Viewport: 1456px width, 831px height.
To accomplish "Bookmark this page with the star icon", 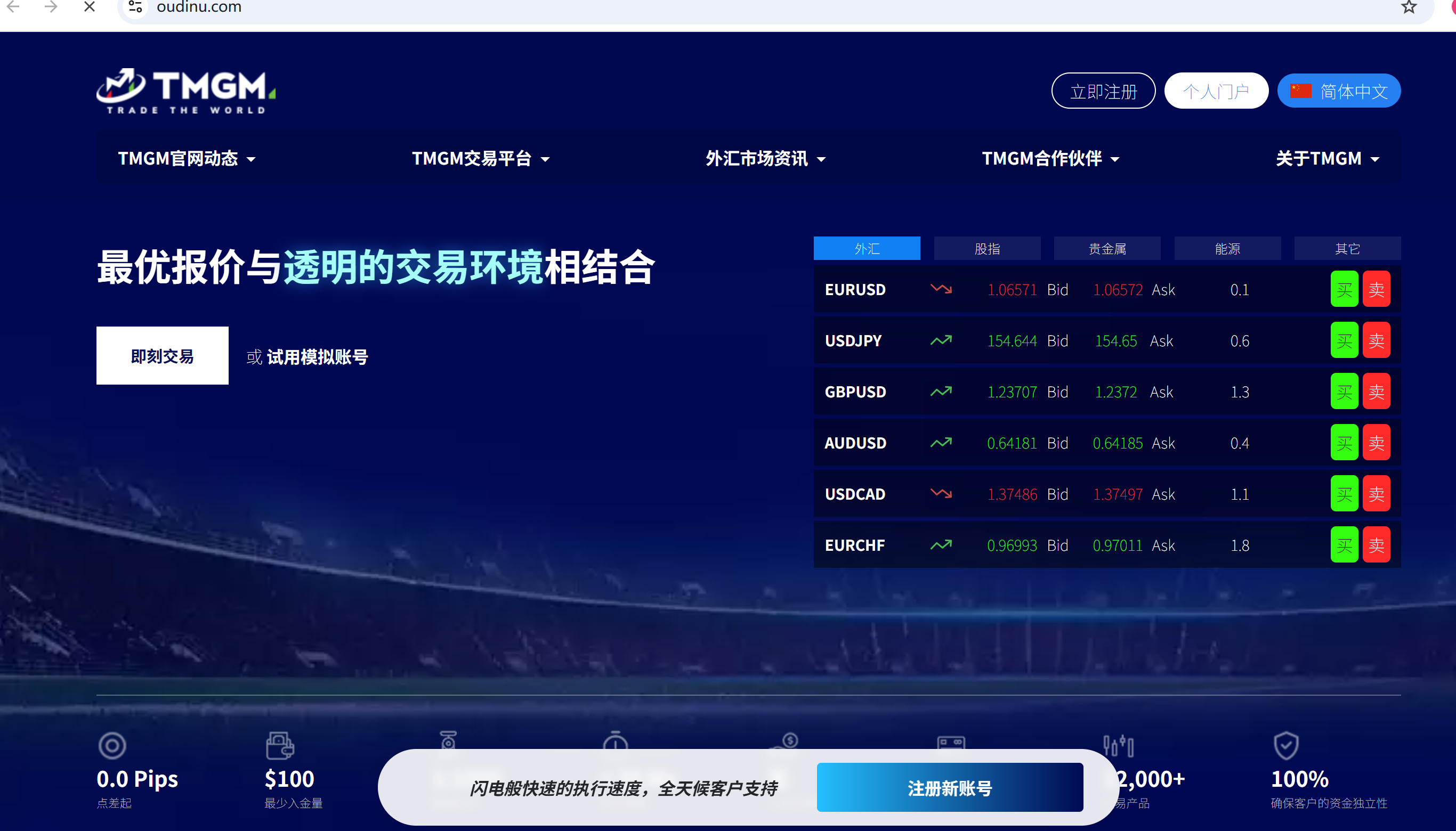I will (1409, 7).
